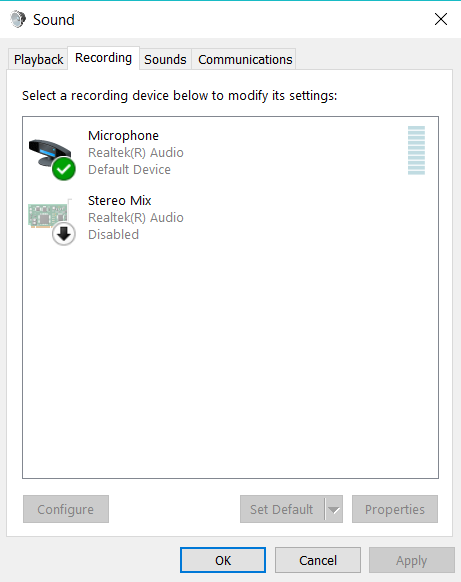Click the Apply button
The height and width of the screenshot is (582, 461).
coord(412,560)
